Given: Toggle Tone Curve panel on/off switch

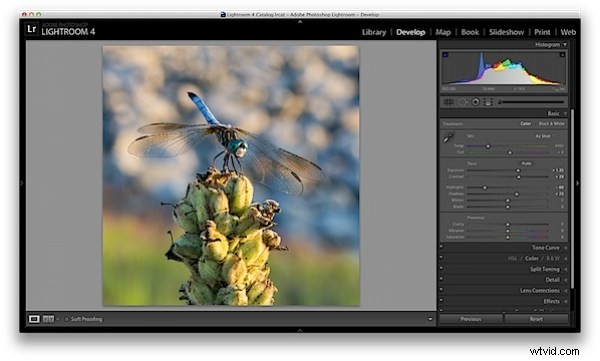Looking at the screenshot, I should [x=441, y=247].
